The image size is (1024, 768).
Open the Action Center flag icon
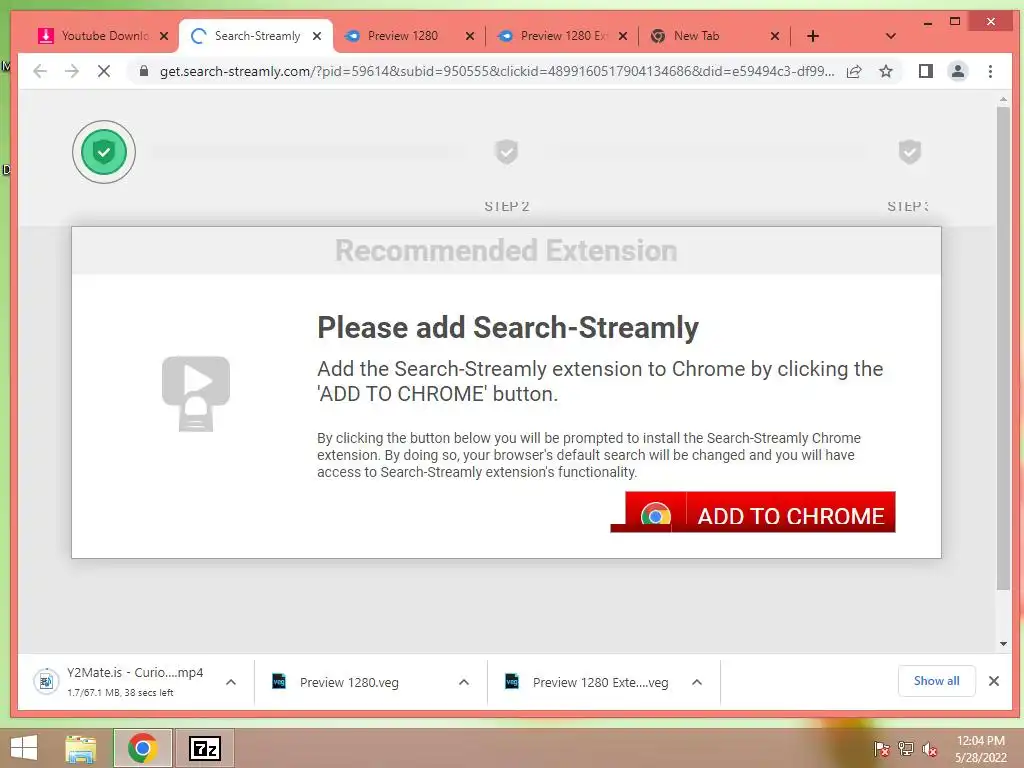(881, 748)
